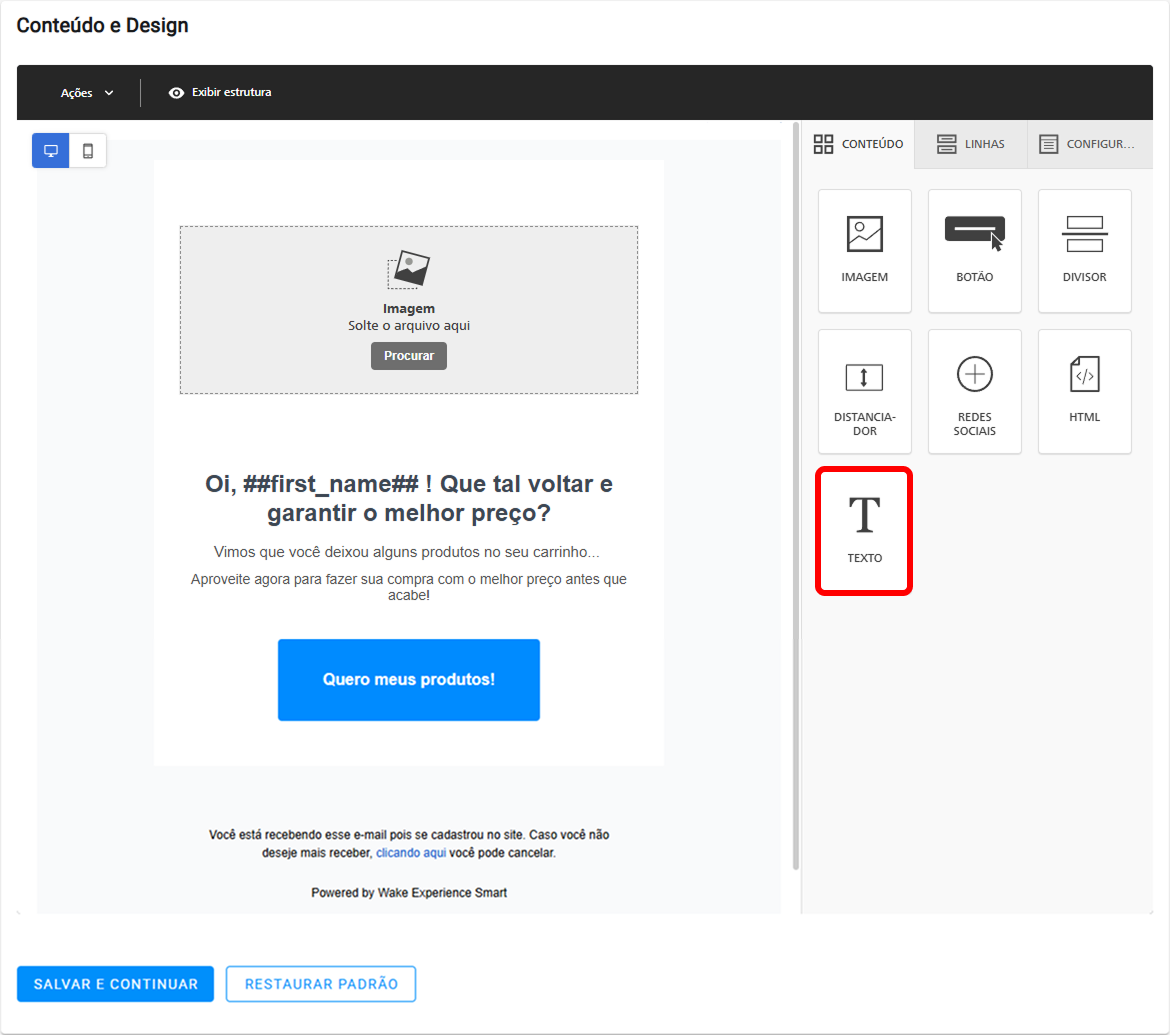This screenshot has width=1170, height=1035.
Task: Add the HTML content block
Action: coord(1084,391)
